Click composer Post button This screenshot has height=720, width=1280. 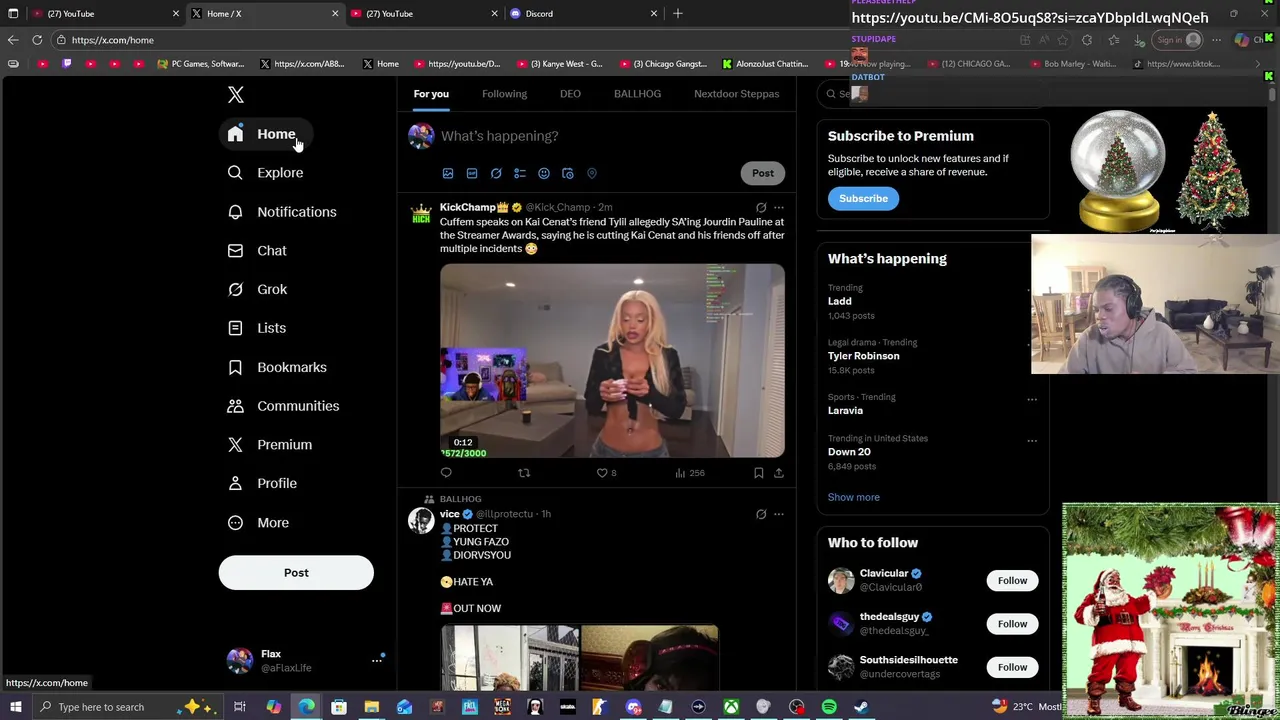coord(763,173)
